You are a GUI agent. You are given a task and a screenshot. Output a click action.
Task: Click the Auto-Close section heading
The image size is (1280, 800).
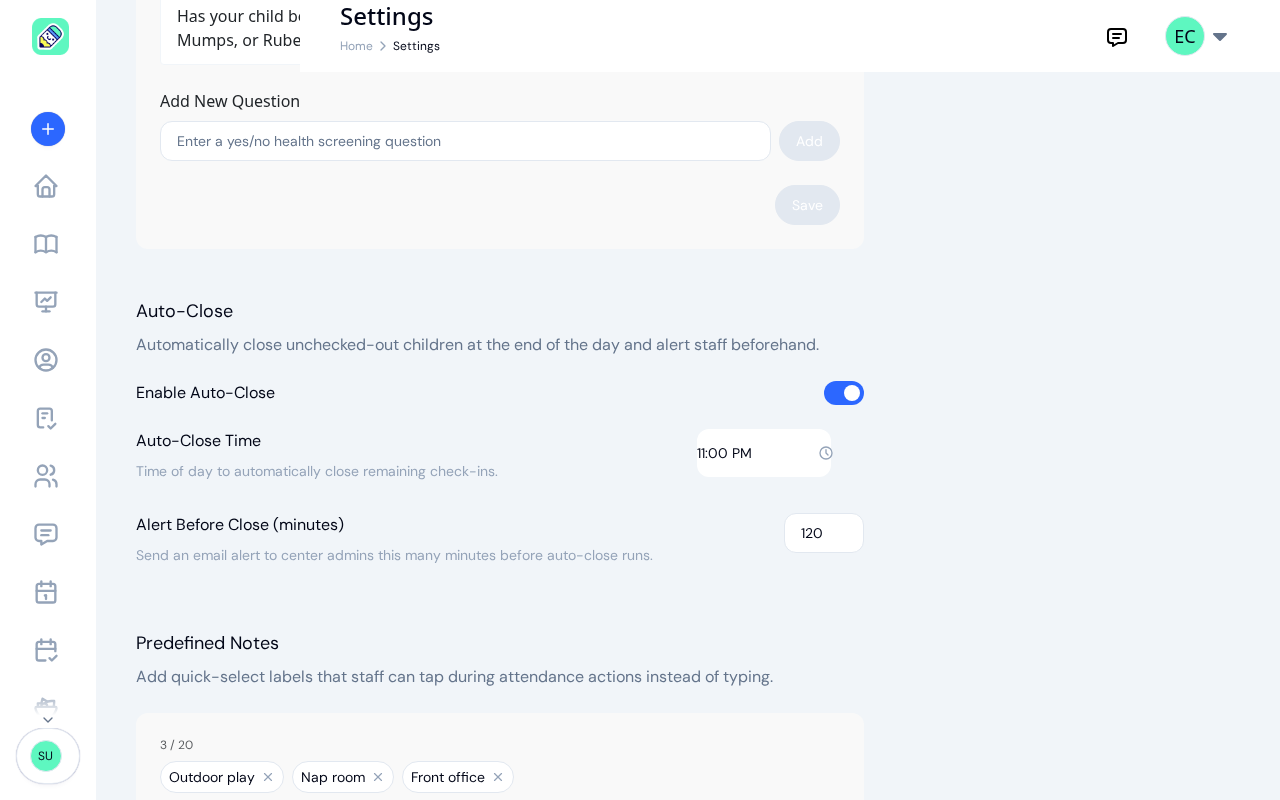tap(184, 311)
